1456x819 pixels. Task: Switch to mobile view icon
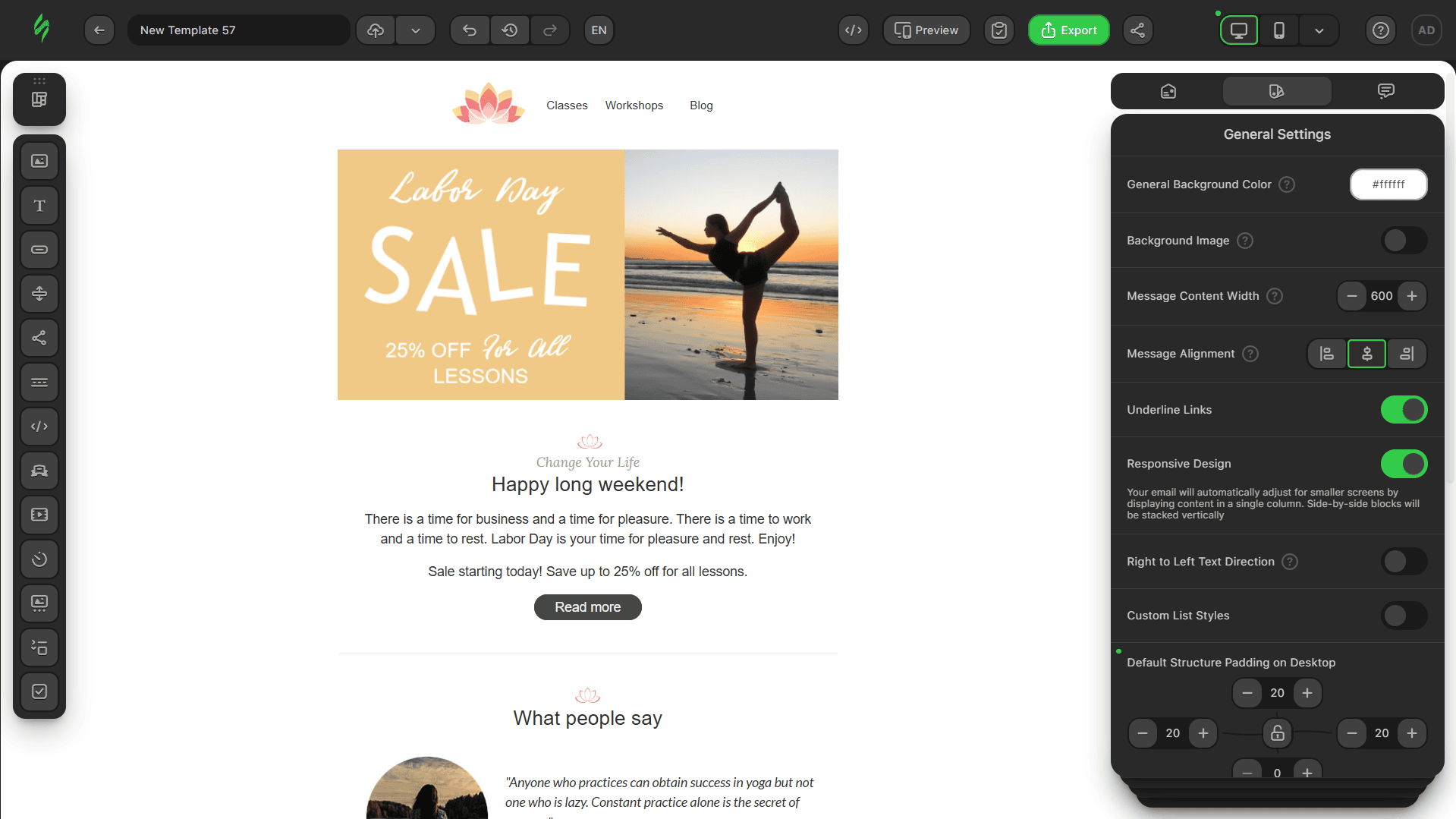click(x=1279, y=30)
